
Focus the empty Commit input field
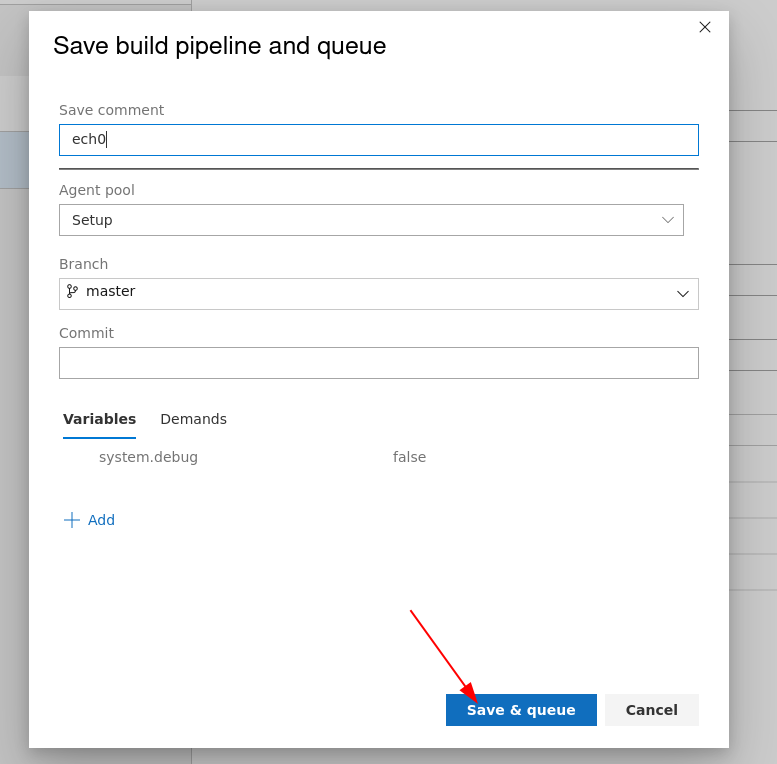pos(378,363)
